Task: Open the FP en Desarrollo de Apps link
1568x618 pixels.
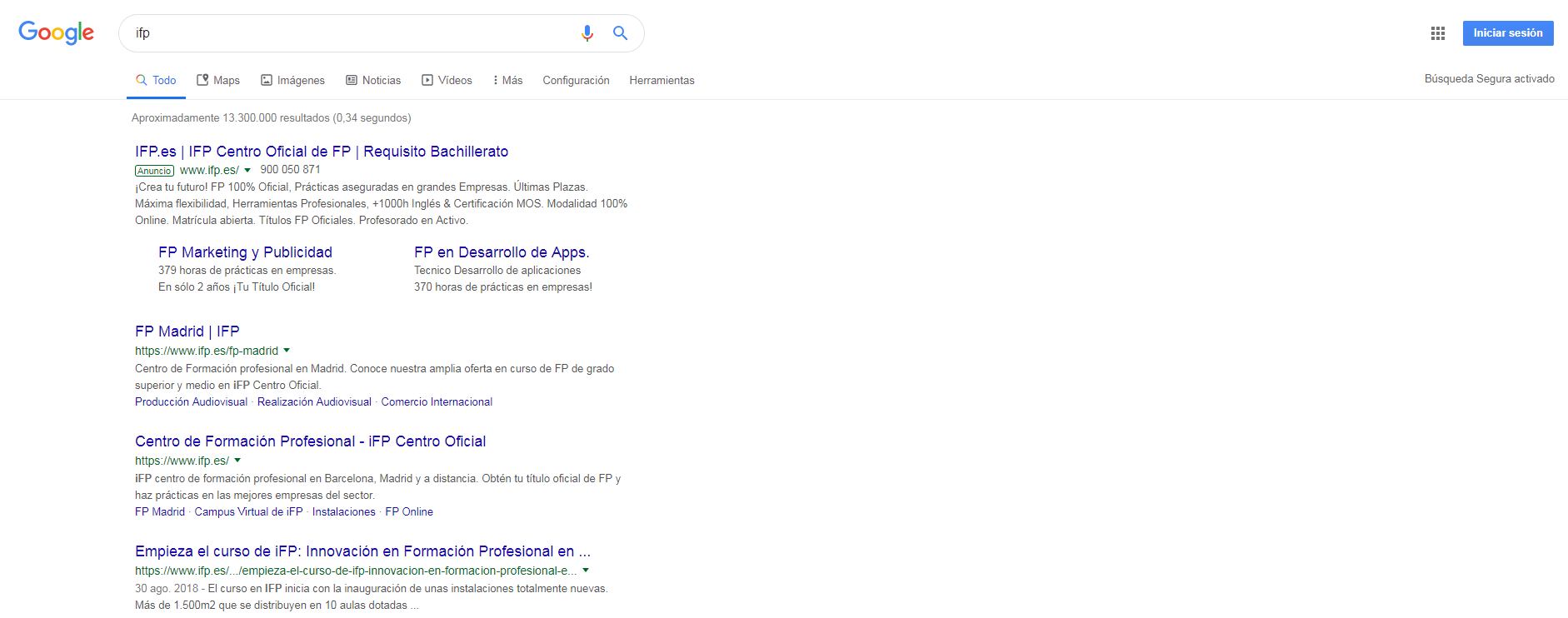Action: [x=501, y=252]
